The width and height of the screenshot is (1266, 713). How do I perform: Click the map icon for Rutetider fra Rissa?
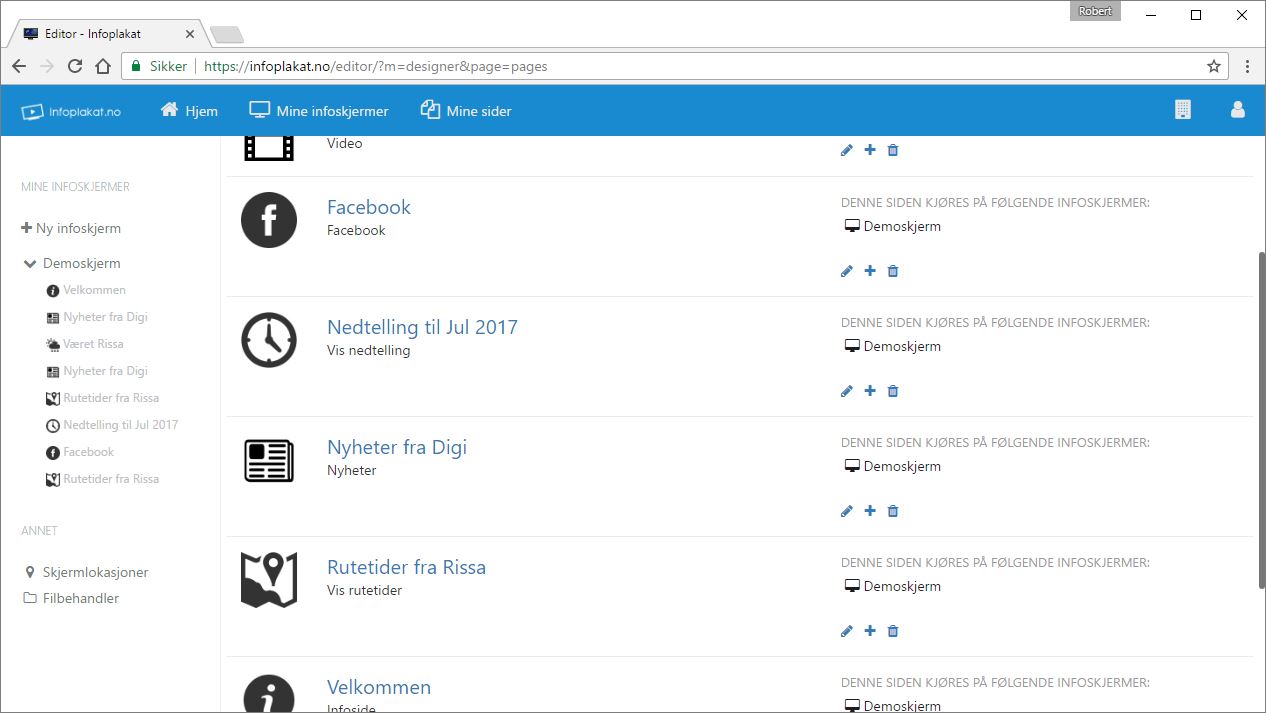point(269,580)
